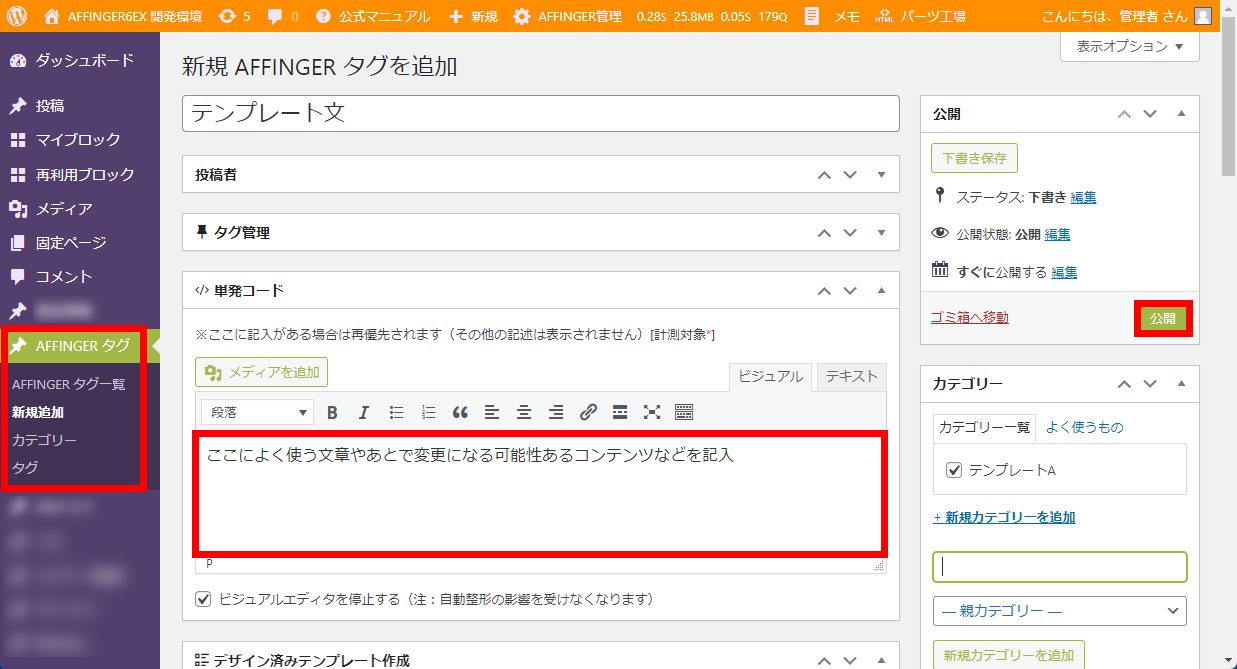Insert a bulleted list
Viewport: 1237px width, 669px height.
click(396, 412)
